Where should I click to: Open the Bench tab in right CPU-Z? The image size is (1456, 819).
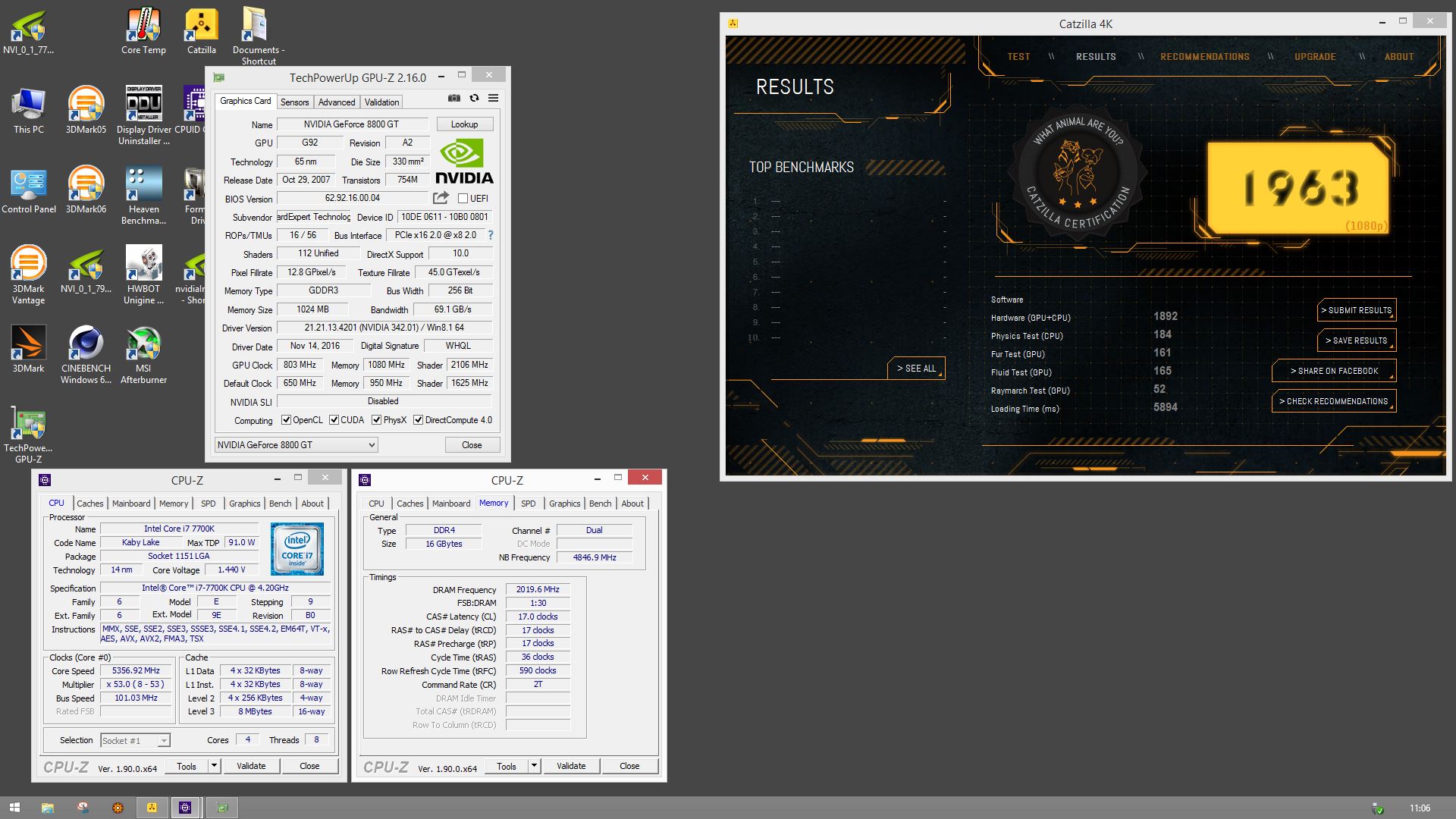click(600, 504)
